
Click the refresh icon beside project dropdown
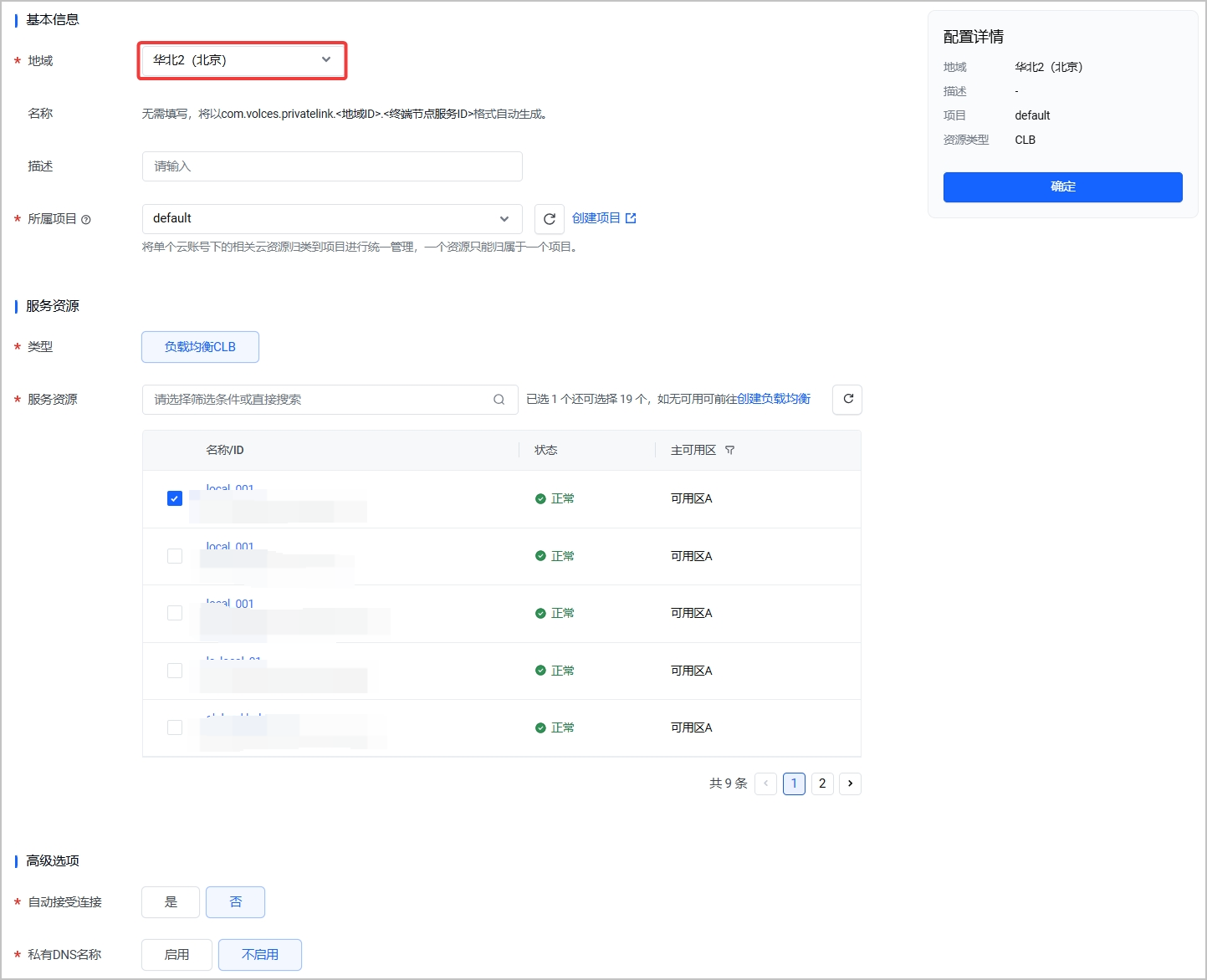(549, 219)
